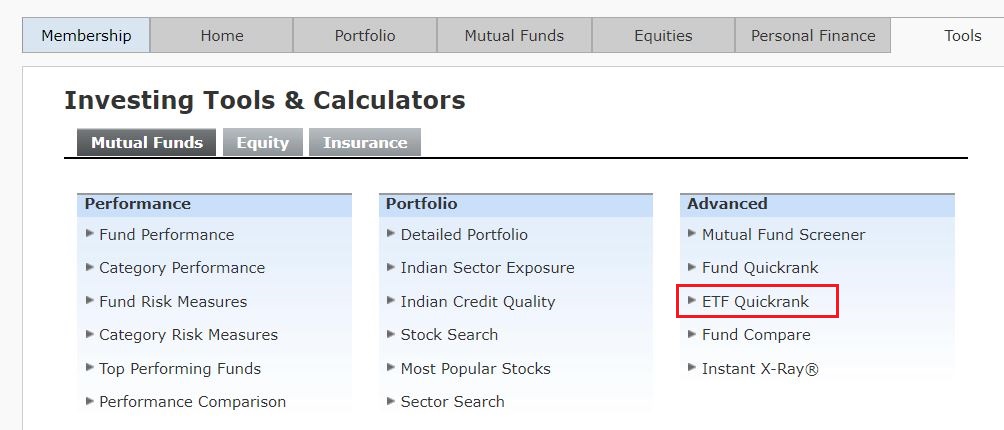Open the Mutual Fund Screener
This screenshot has height=430, width=1004.
783,235
